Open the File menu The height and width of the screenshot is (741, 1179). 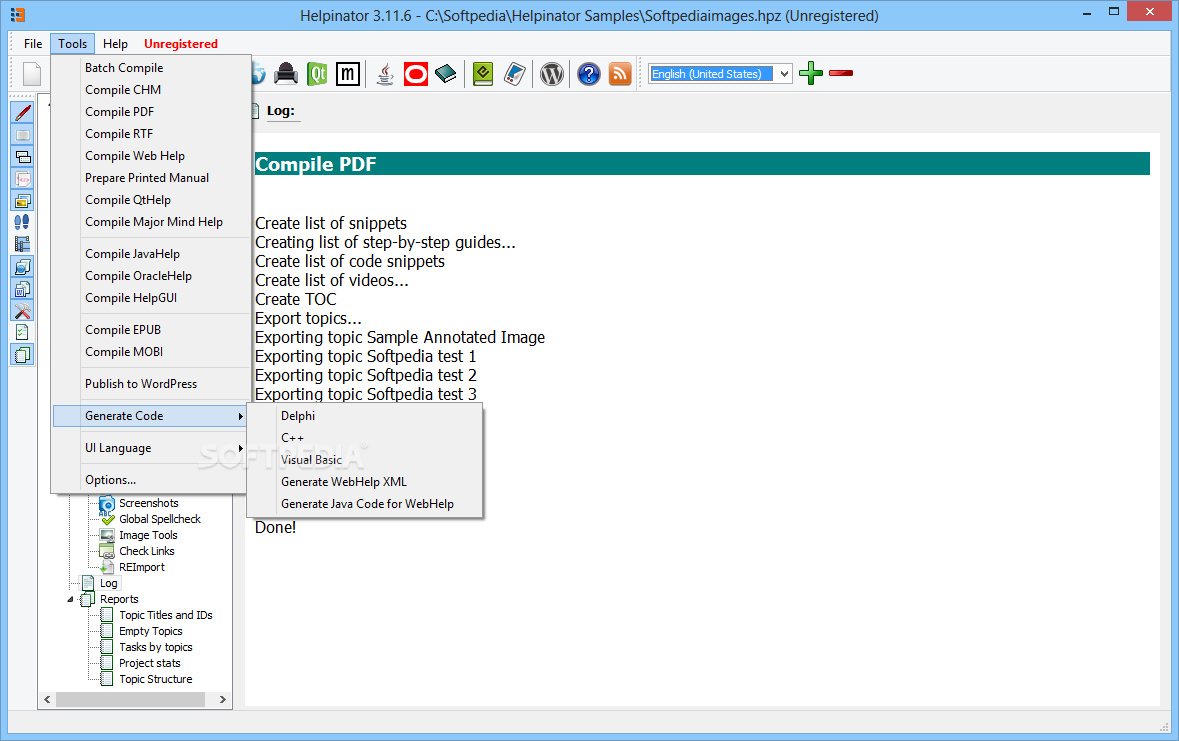click(x=33, y=44)
